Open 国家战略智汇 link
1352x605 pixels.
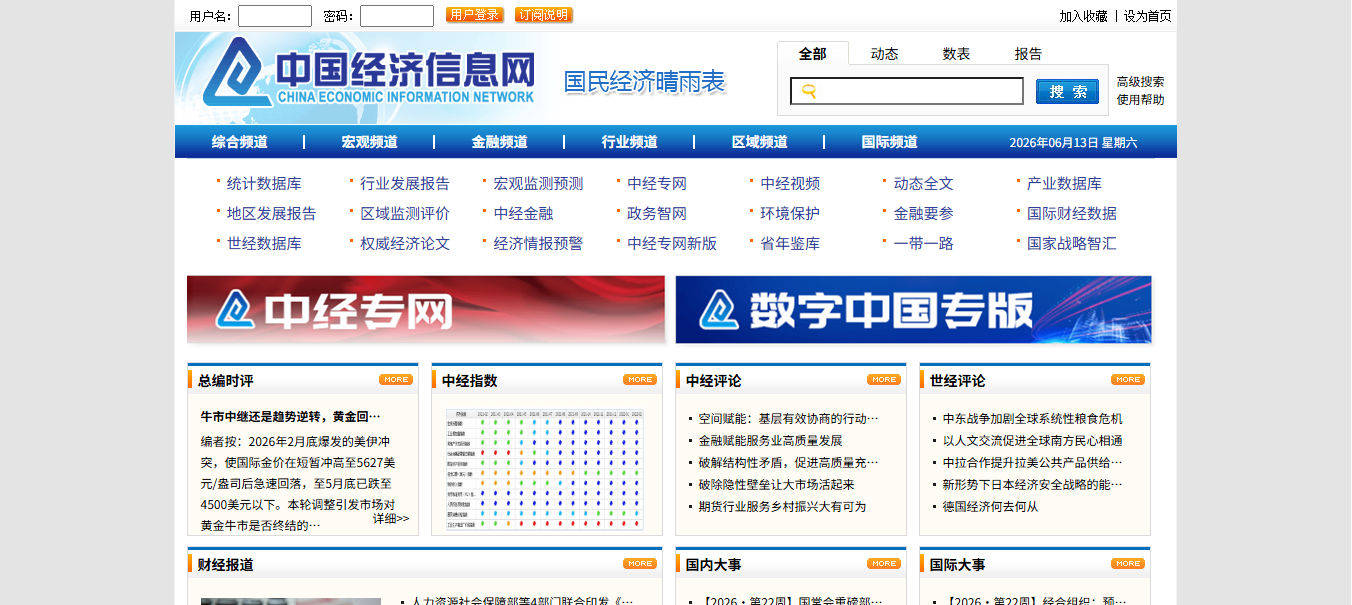[1072, 244]
